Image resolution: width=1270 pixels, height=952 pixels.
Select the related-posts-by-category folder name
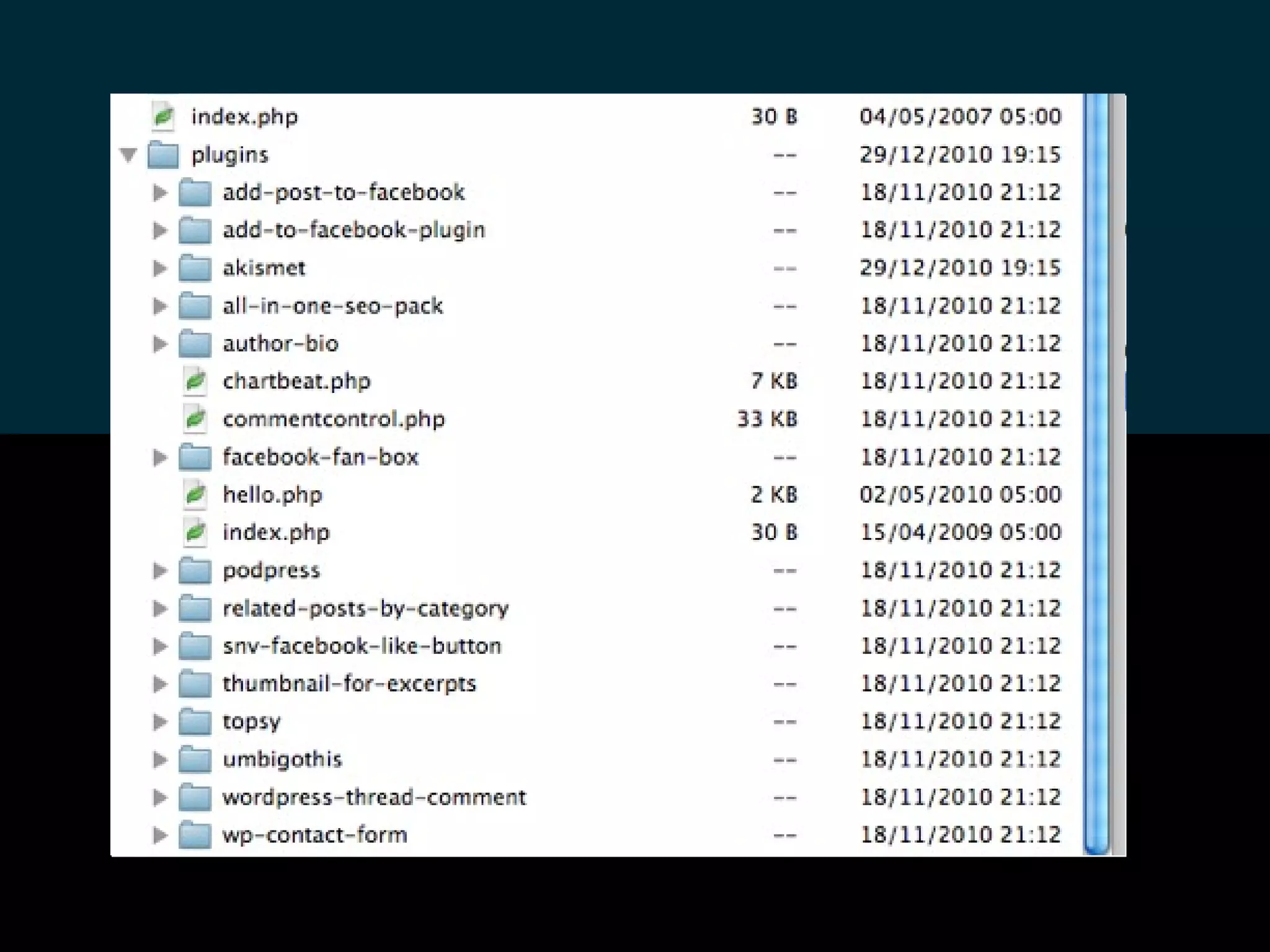(365, 609)
